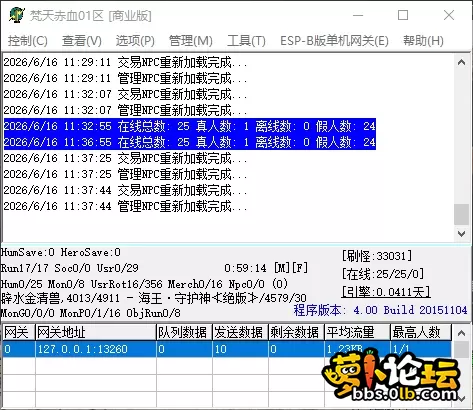Click the 0:59:14 uptime timer
Screen dimensions: 473x410
tap(245, 268)
